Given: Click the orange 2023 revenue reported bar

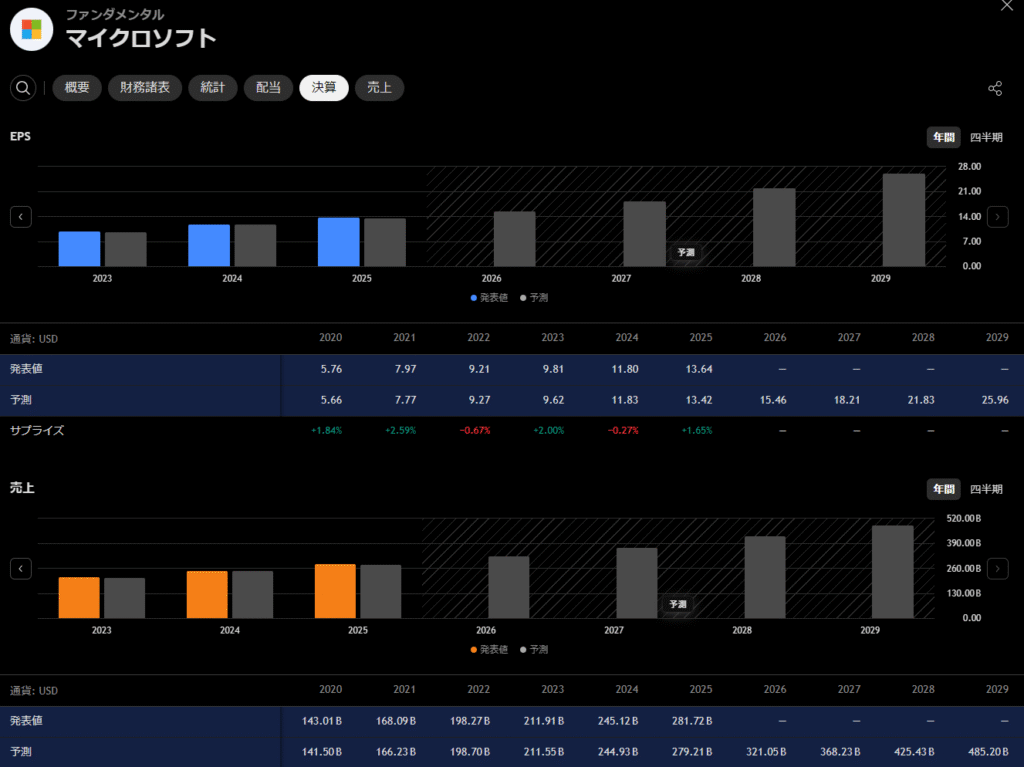Looking at the screenshot, I should click(x=79, y=598).
